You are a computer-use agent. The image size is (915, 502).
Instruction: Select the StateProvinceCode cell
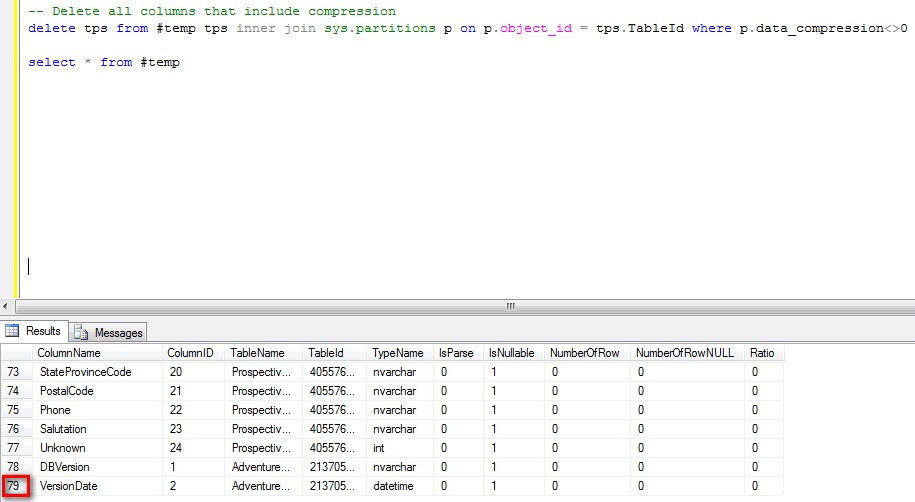coord(85,372)
